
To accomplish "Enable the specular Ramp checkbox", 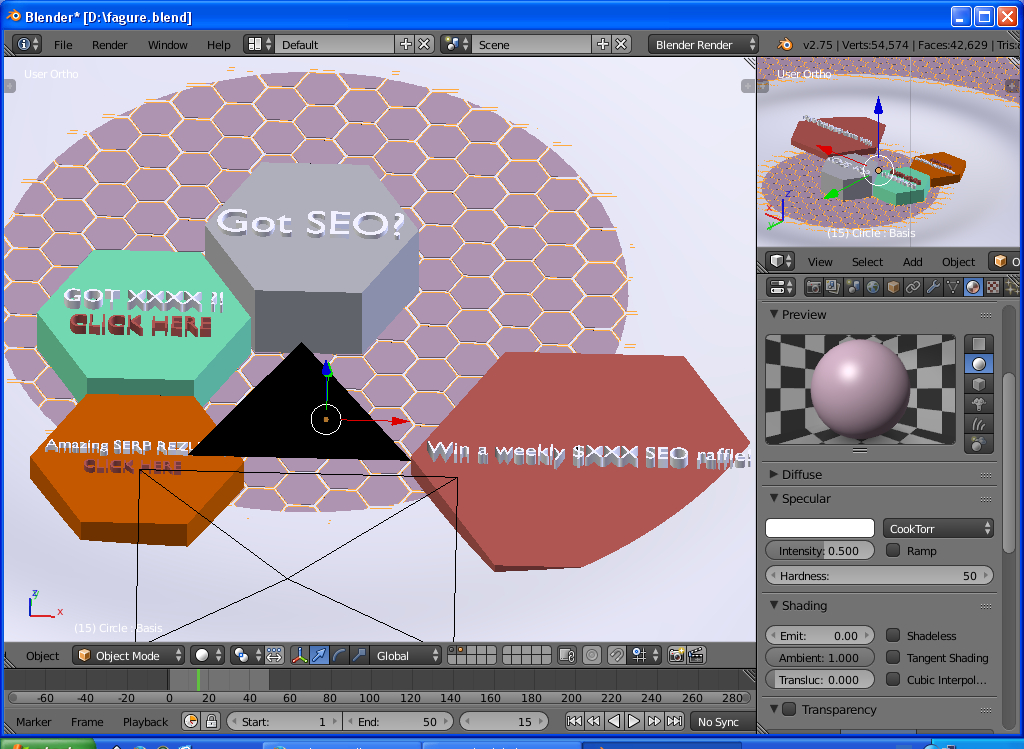I will (893, 551).
